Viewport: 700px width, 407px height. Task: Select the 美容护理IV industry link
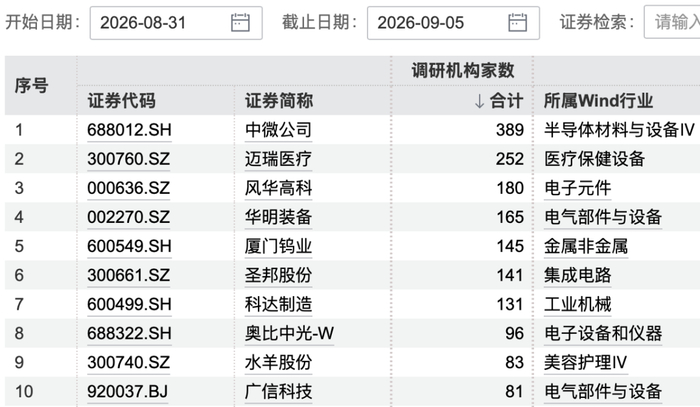click(x=586, y=362)
